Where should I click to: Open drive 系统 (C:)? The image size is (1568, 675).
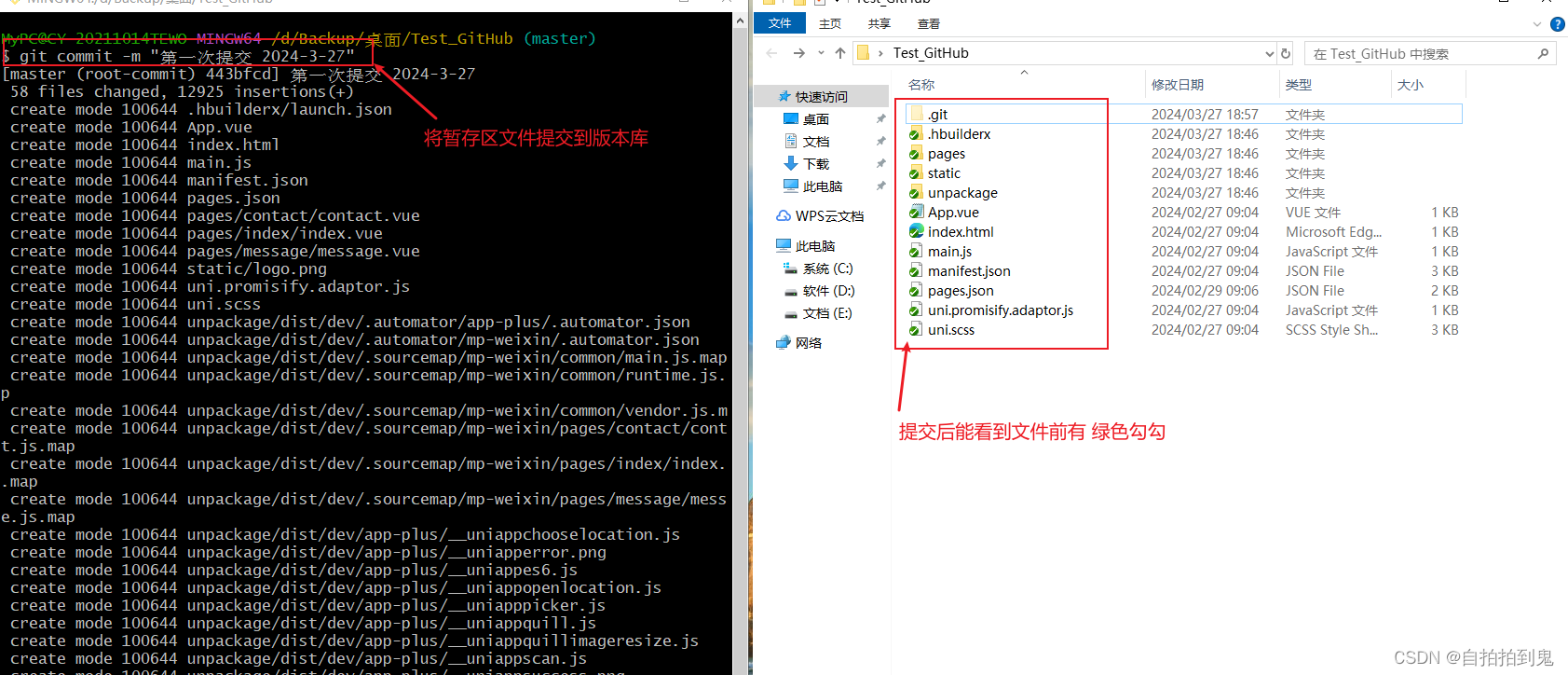828,269
